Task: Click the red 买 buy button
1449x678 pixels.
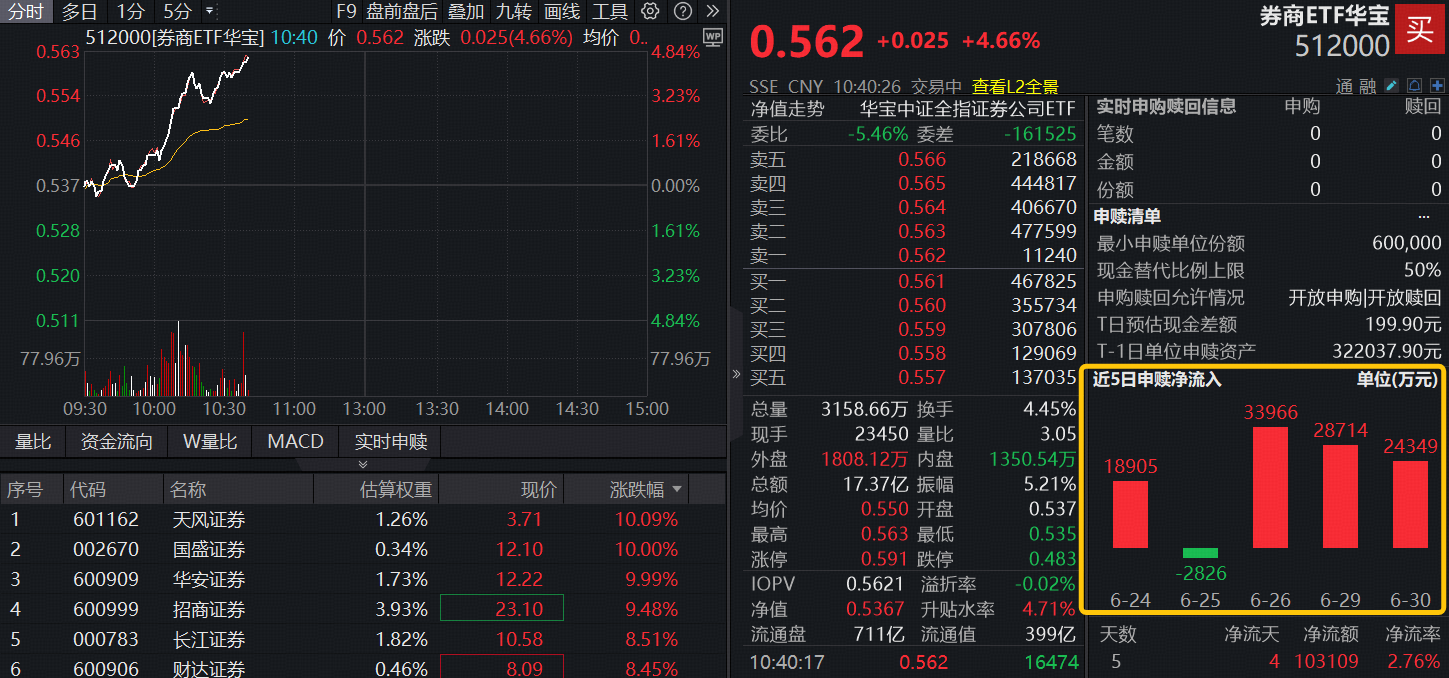Action: click(1420, 28)
